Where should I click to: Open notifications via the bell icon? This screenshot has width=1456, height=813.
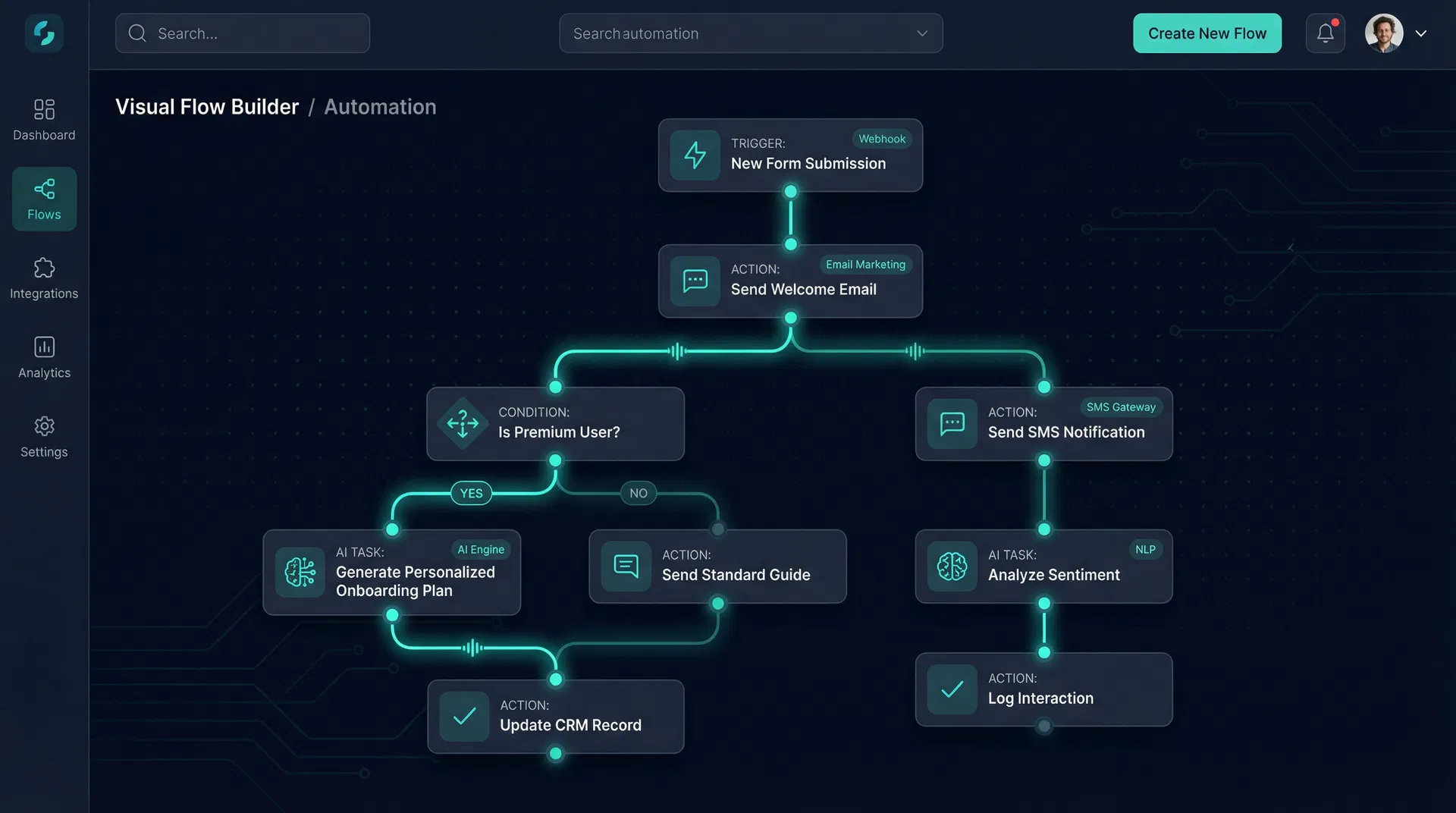point(1325,33)
